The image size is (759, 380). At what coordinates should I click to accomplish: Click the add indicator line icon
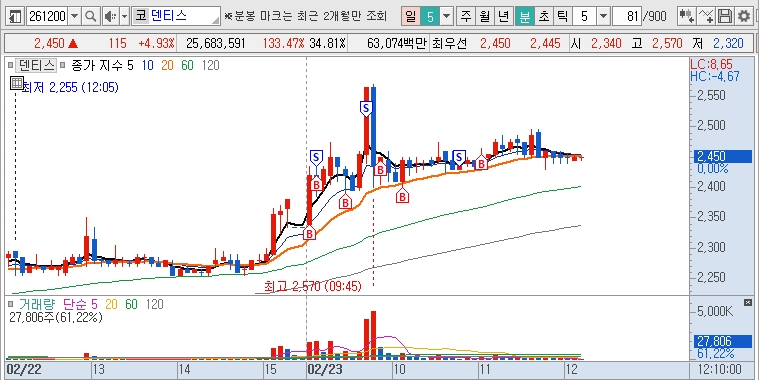[706, 17]
